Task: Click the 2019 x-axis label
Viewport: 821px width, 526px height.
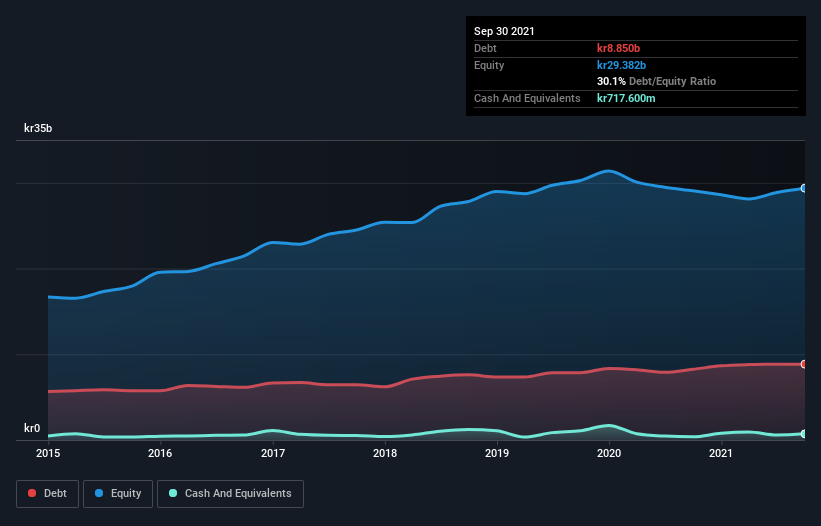Action: point(497,453)
